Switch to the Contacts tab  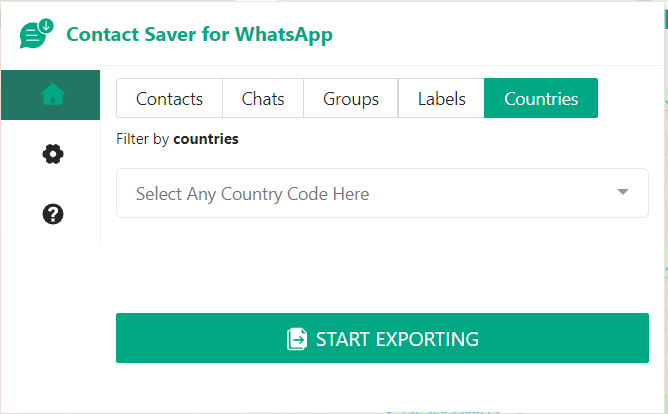click(x=169, y=99)
